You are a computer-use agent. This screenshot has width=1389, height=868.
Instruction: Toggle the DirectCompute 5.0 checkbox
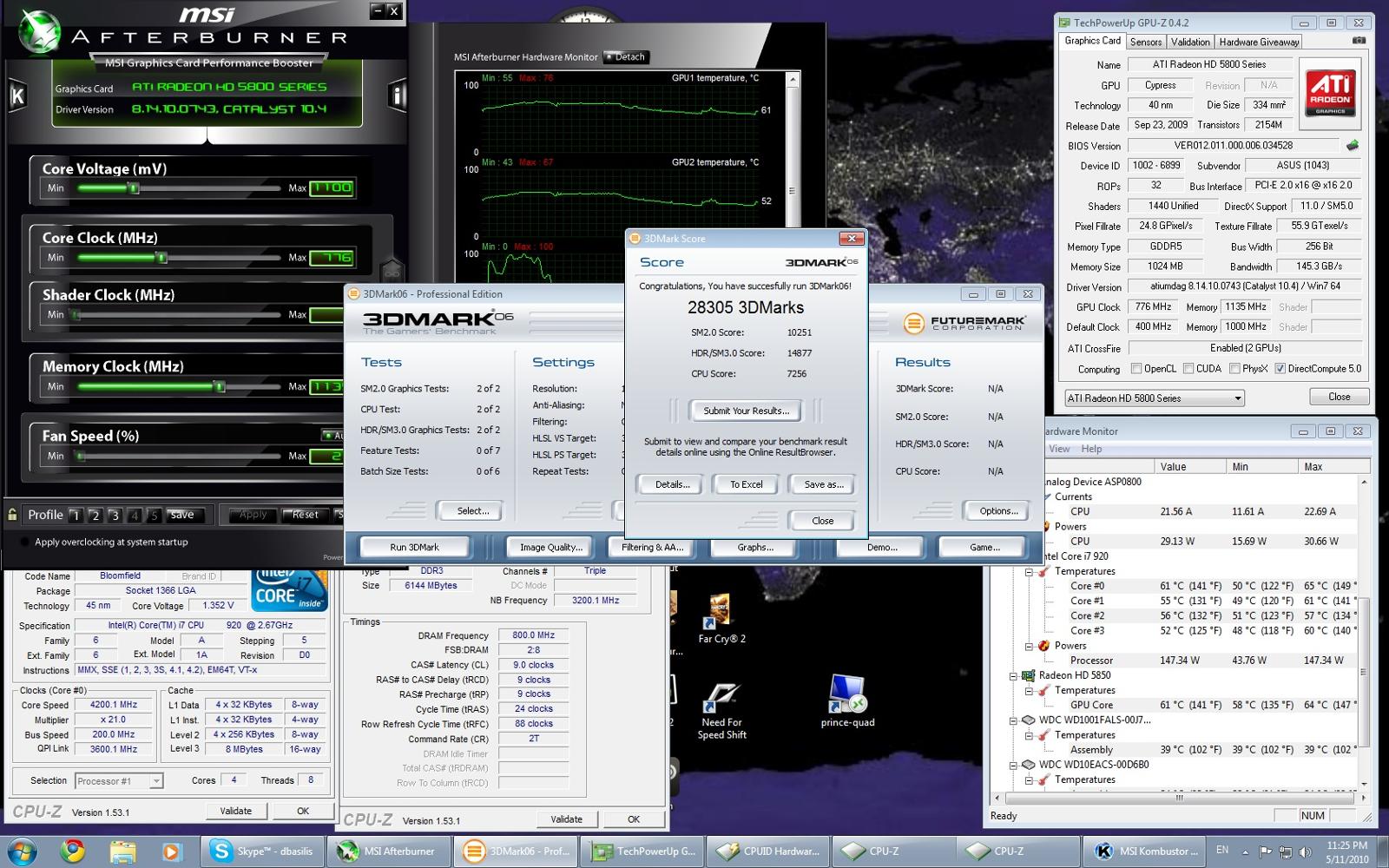pos(1280,369)
